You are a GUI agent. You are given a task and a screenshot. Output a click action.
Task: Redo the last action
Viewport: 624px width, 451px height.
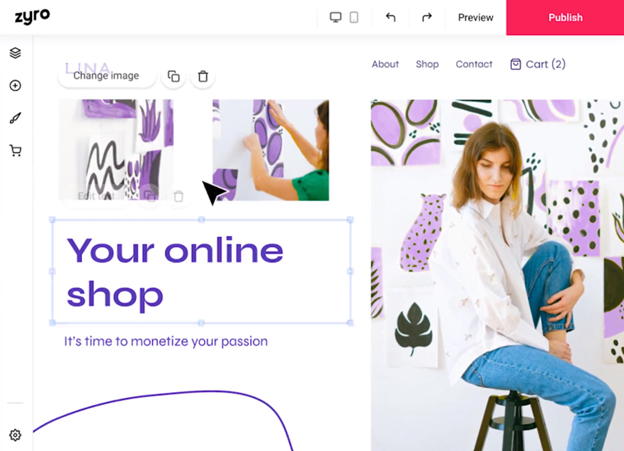(x=427, y=18)
